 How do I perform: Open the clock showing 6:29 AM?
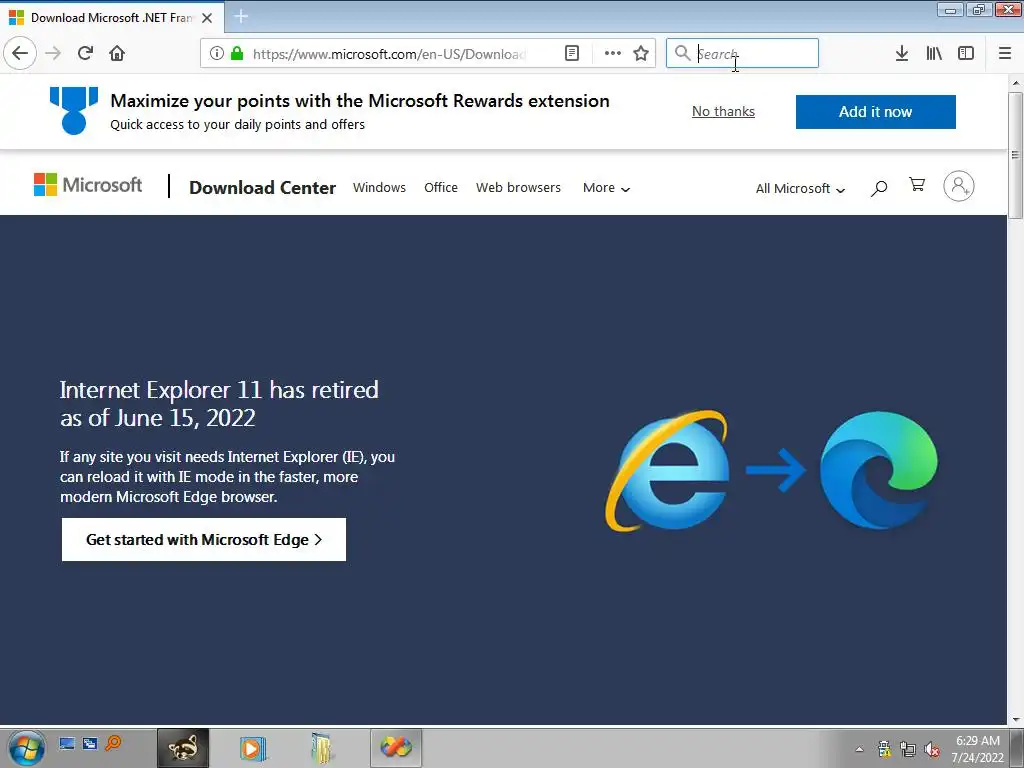tap(978, 748)
